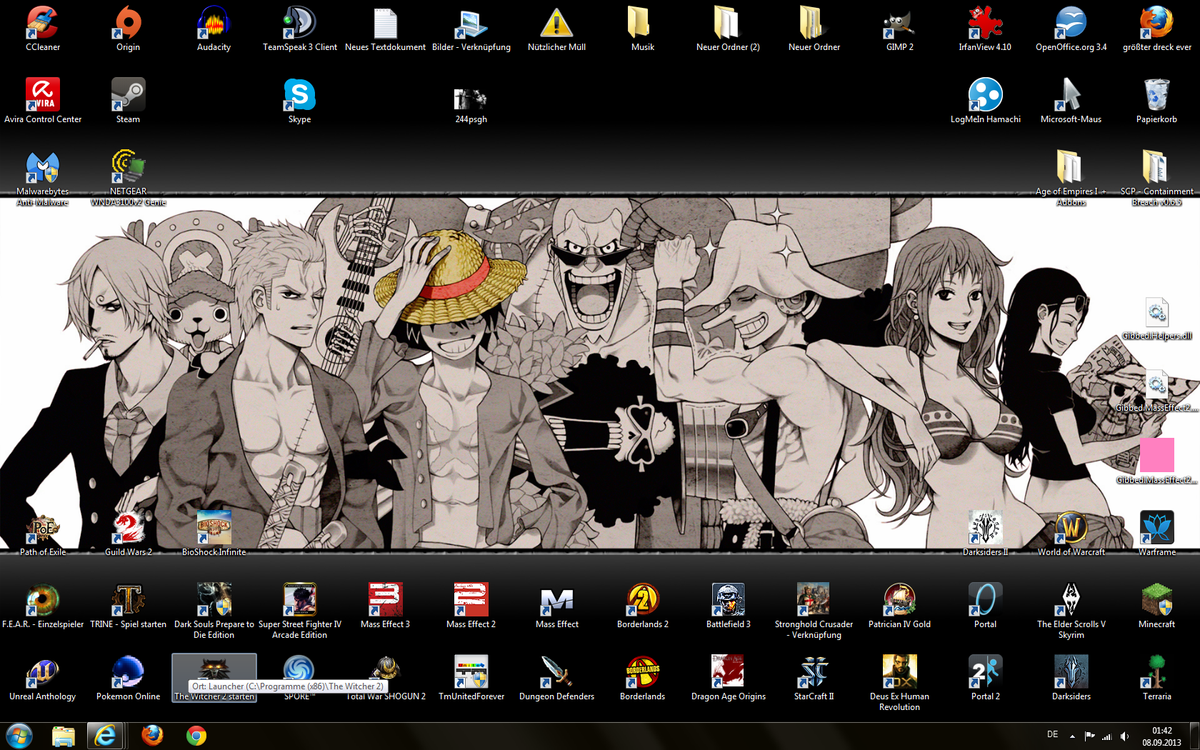
Task: Open Pokemon Online shortcut
Action: (x=128, y=671)
